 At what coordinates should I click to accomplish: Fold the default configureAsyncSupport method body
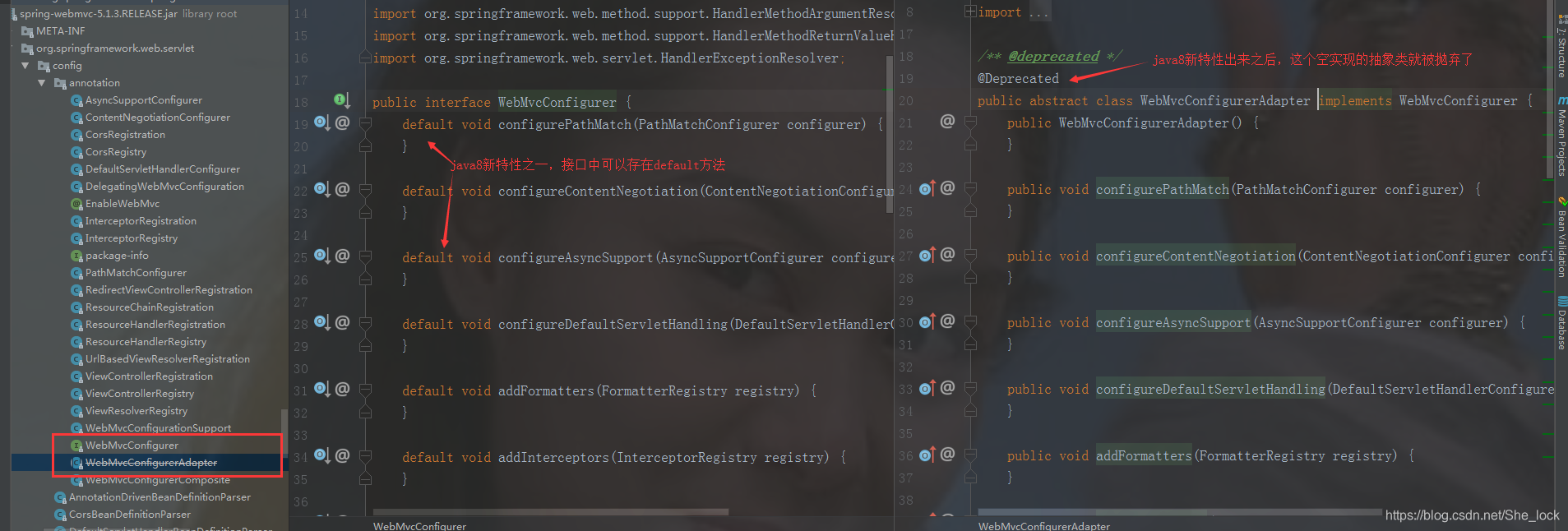[x=366, y=257]
